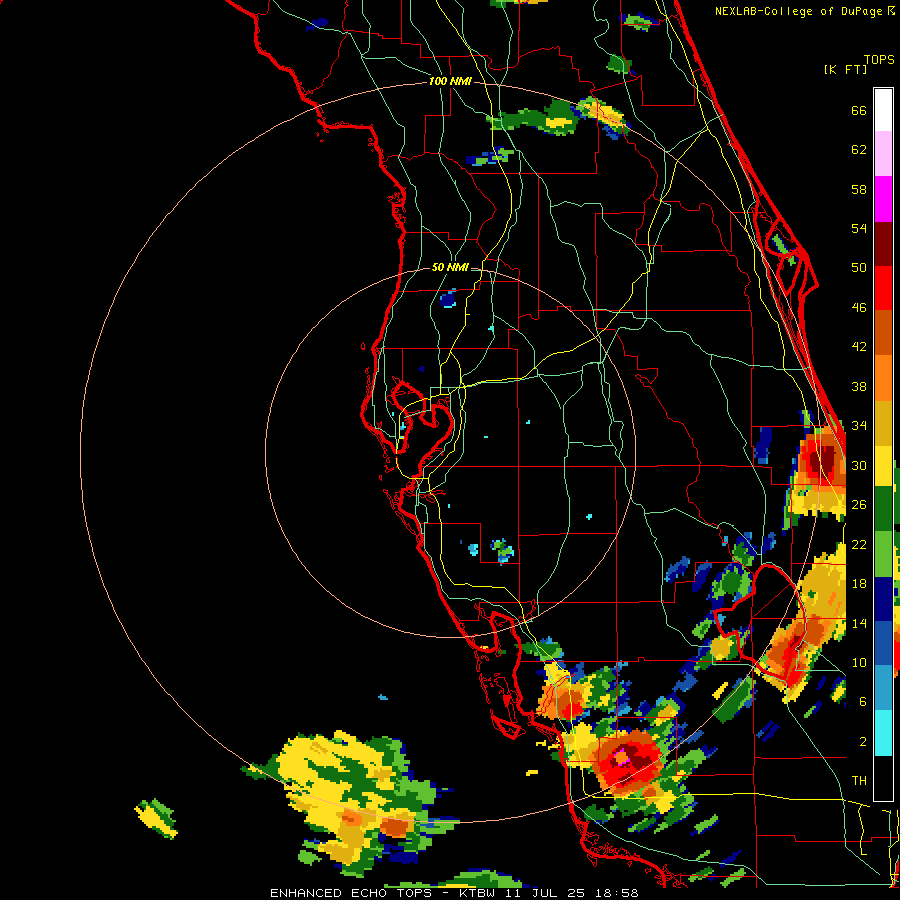This screenshot has height=900, width=900.
Task: Select the 46 legend value
Action: point(859,308)
